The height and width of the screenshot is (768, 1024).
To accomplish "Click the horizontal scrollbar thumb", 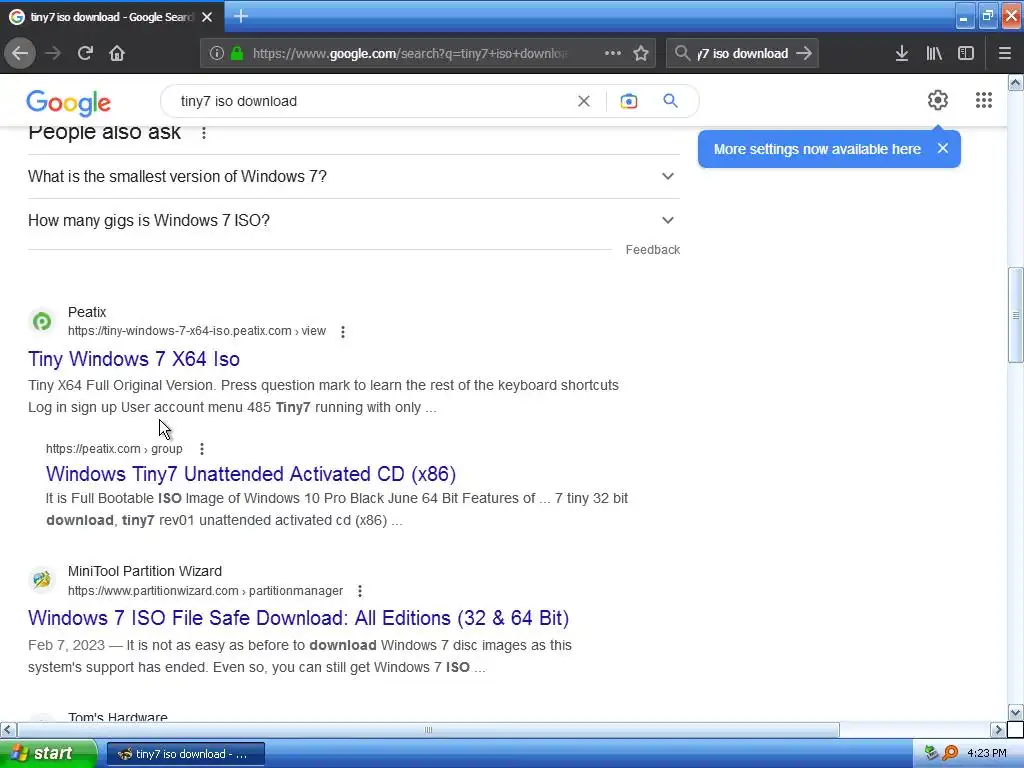I will click(x=428, y=729).
